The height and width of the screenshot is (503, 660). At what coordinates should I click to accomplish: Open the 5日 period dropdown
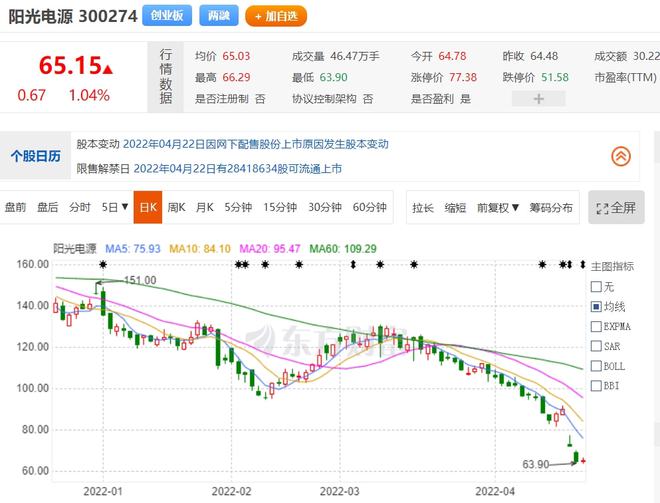pos(115,207)
